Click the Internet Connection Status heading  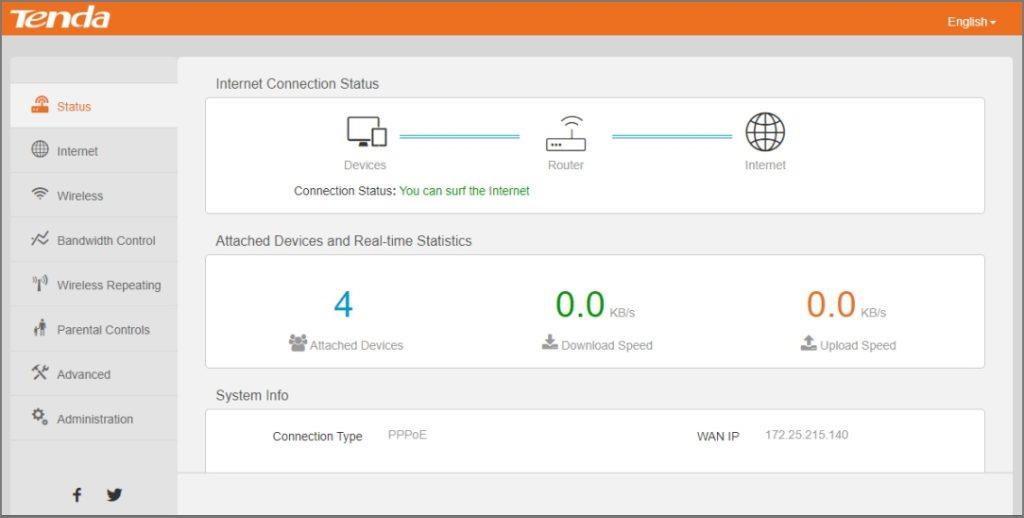[x=297, y=84]
